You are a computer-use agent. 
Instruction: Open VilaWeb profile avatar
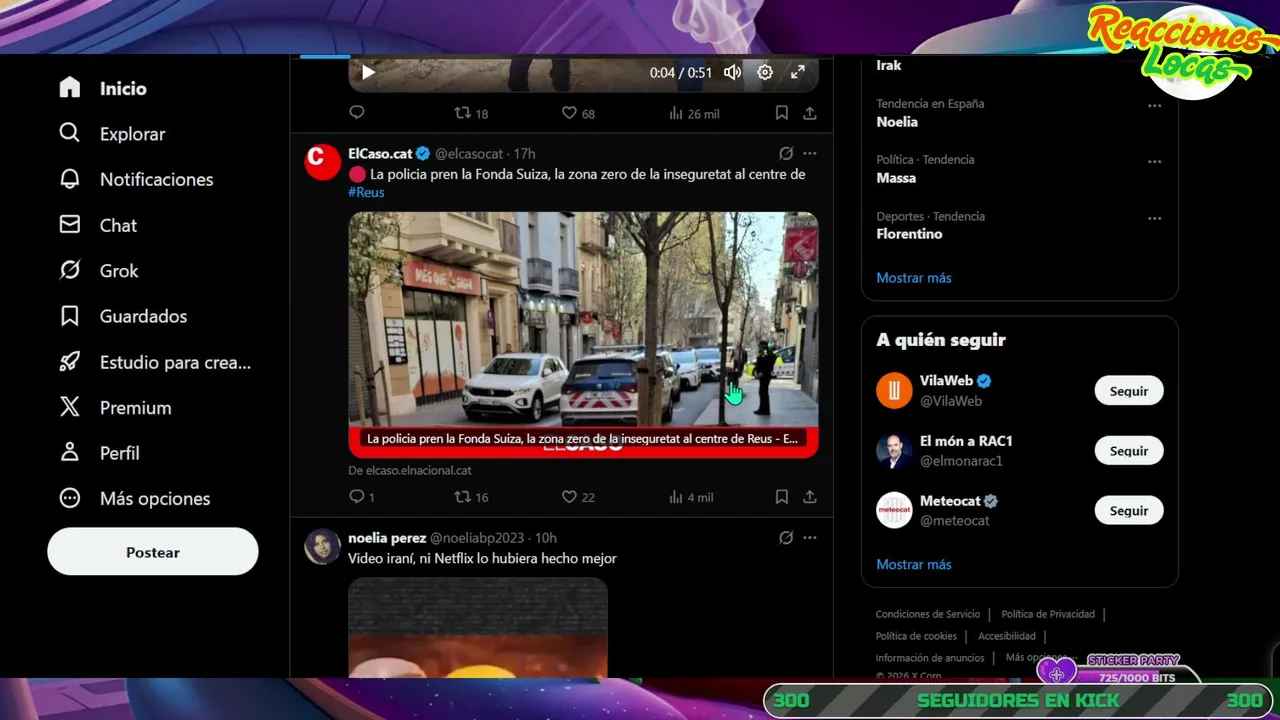click(x=894, y=390)
